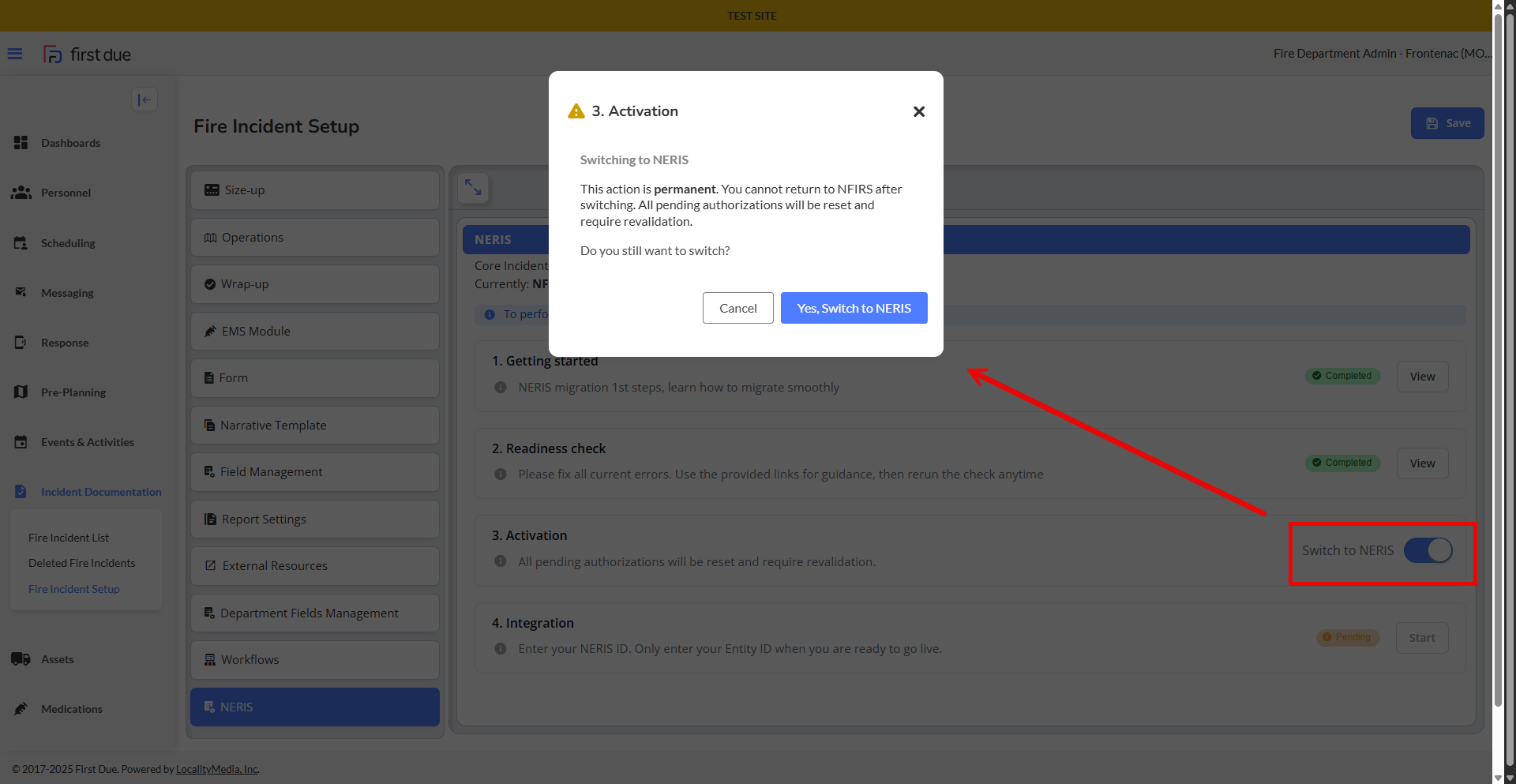Click the LocalityMedia, Inc. footer link
Screen dimensions: 1516x784
pyautogui.click(x=217, y=769)
